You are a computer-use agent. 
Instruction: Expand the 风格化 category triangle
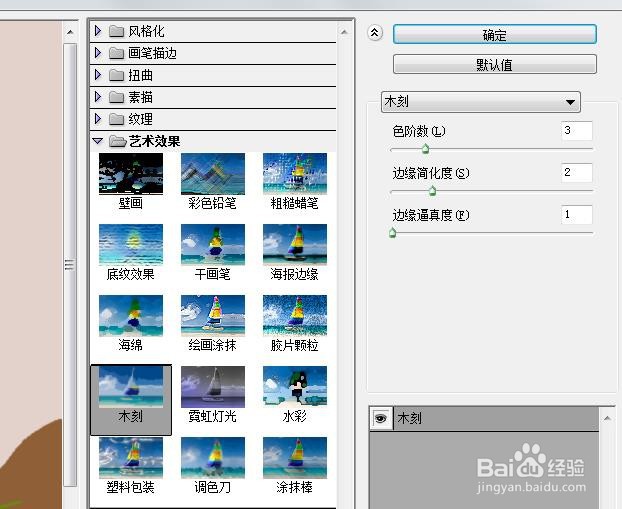tap(98, 31)
